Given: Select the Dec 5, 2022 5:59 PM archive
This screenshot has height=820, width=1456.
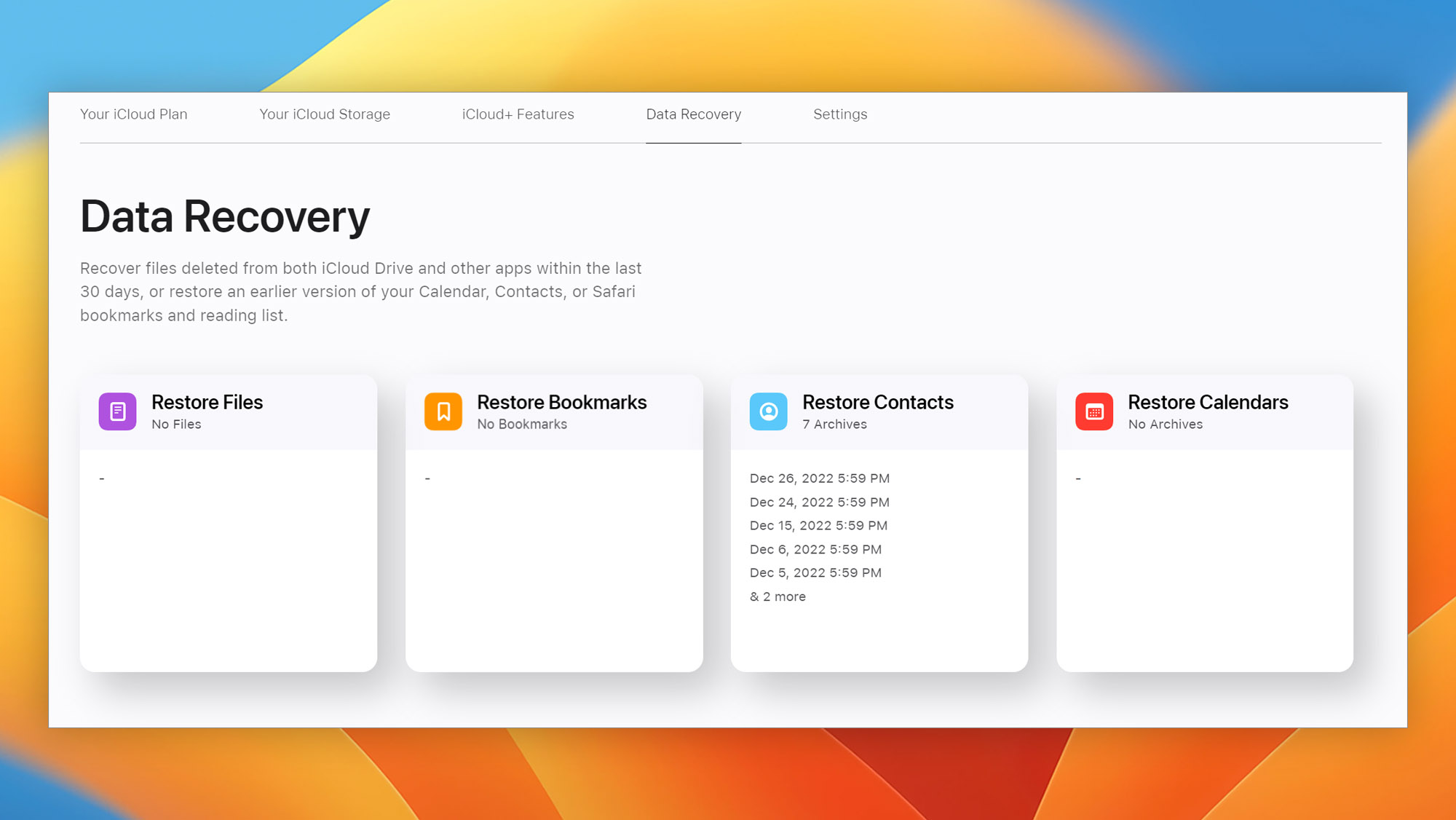Looking at the screenshot, I should click(x=816, y=573).
